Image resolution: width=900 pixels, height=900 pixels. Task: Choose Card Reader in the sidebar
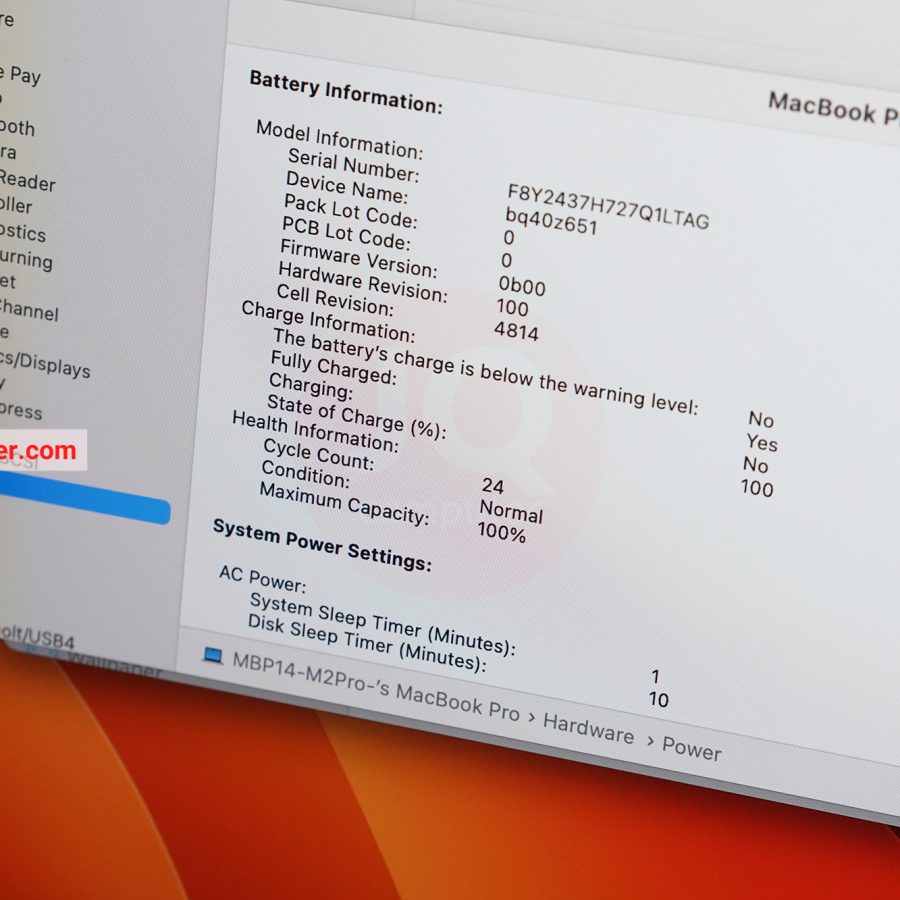click(x=28, y=181)
